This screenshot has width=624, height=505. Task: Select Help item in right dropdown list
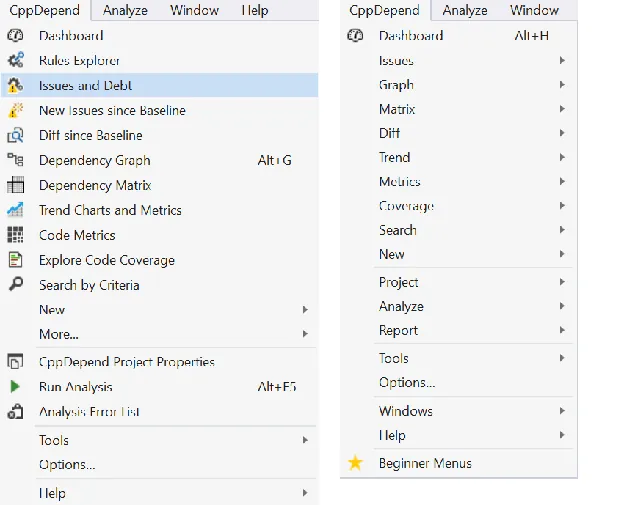point(458,435)
